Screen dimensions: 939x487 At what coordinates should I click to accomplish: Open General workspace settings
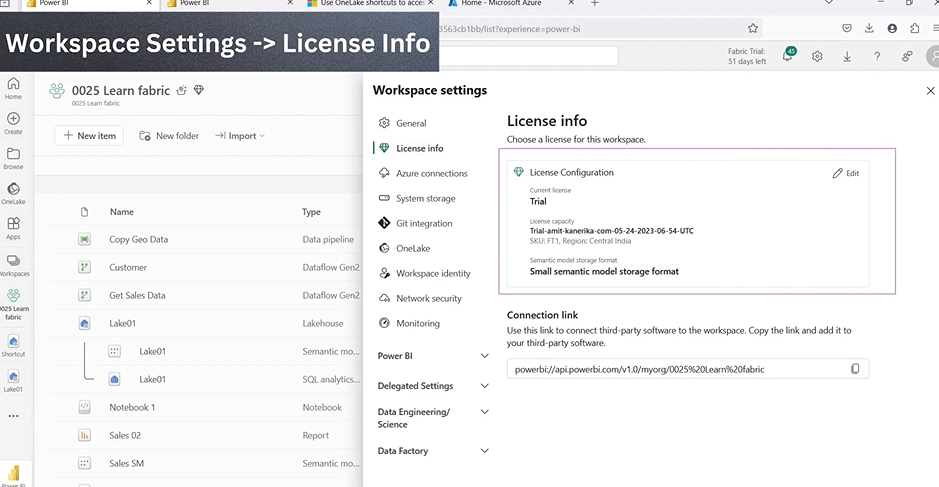click(x=402, y=123)
